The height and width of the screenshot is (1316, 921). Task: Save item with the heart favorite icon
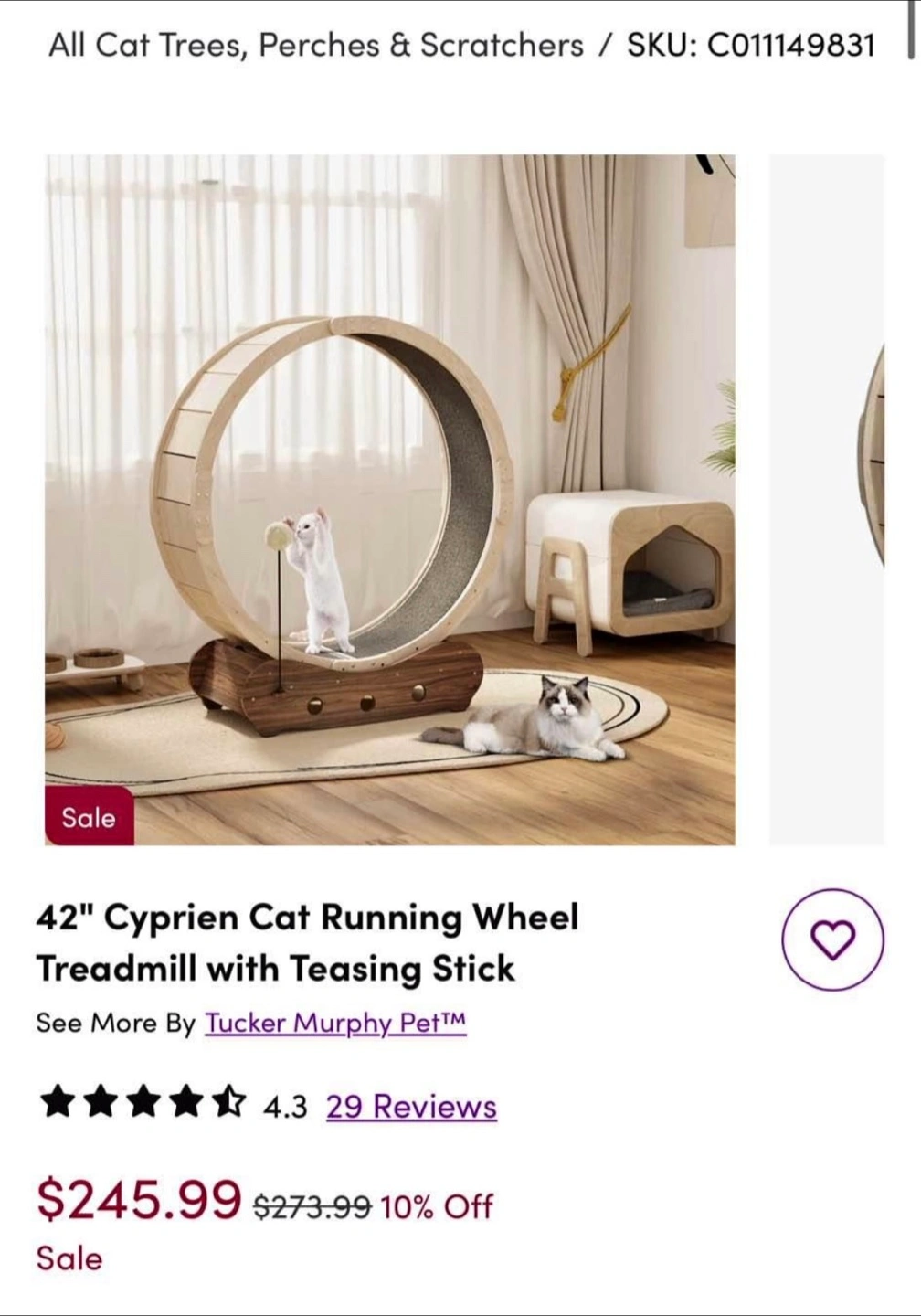832,939
